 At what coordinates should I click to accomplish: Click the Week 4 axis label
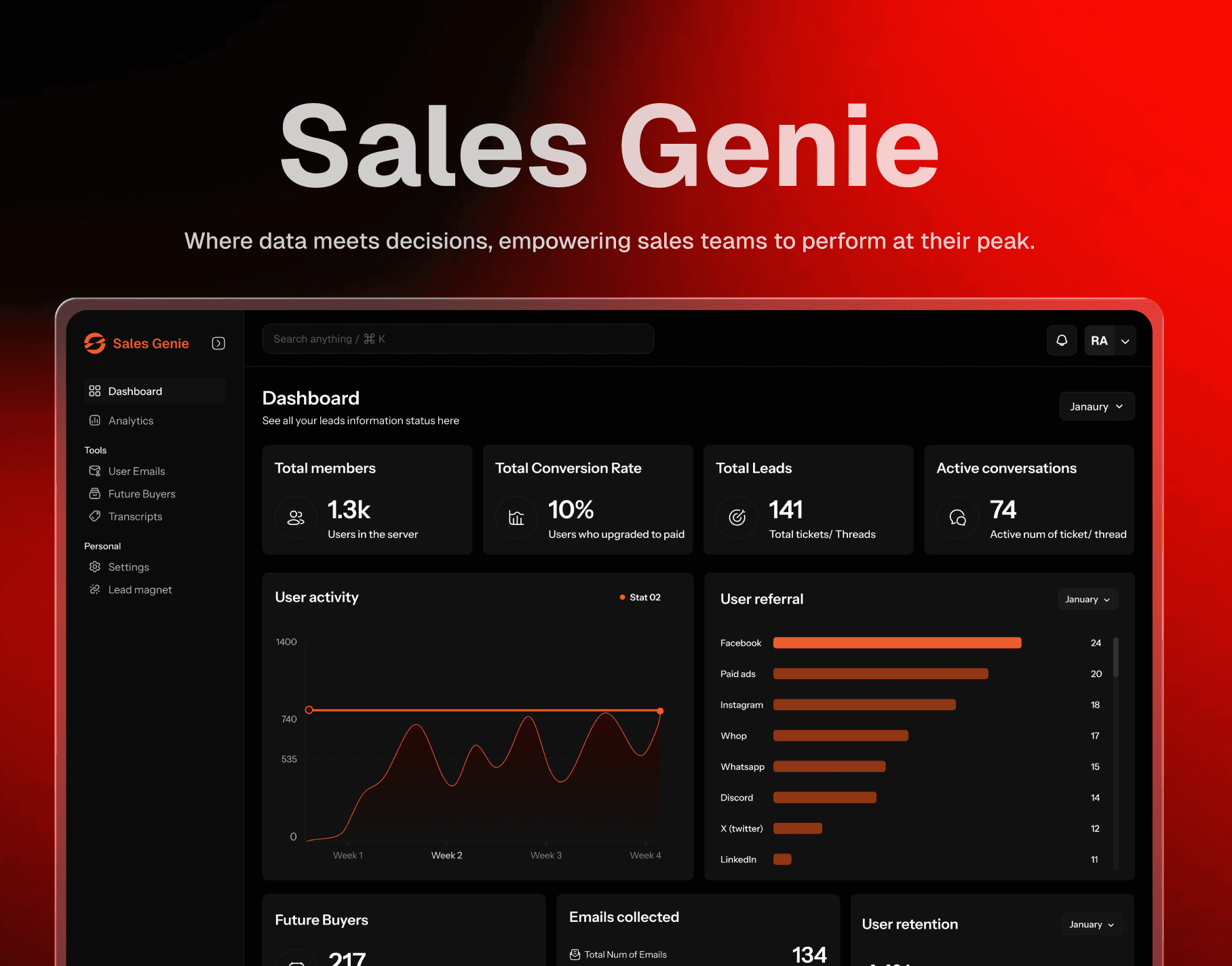coord(645,855)
